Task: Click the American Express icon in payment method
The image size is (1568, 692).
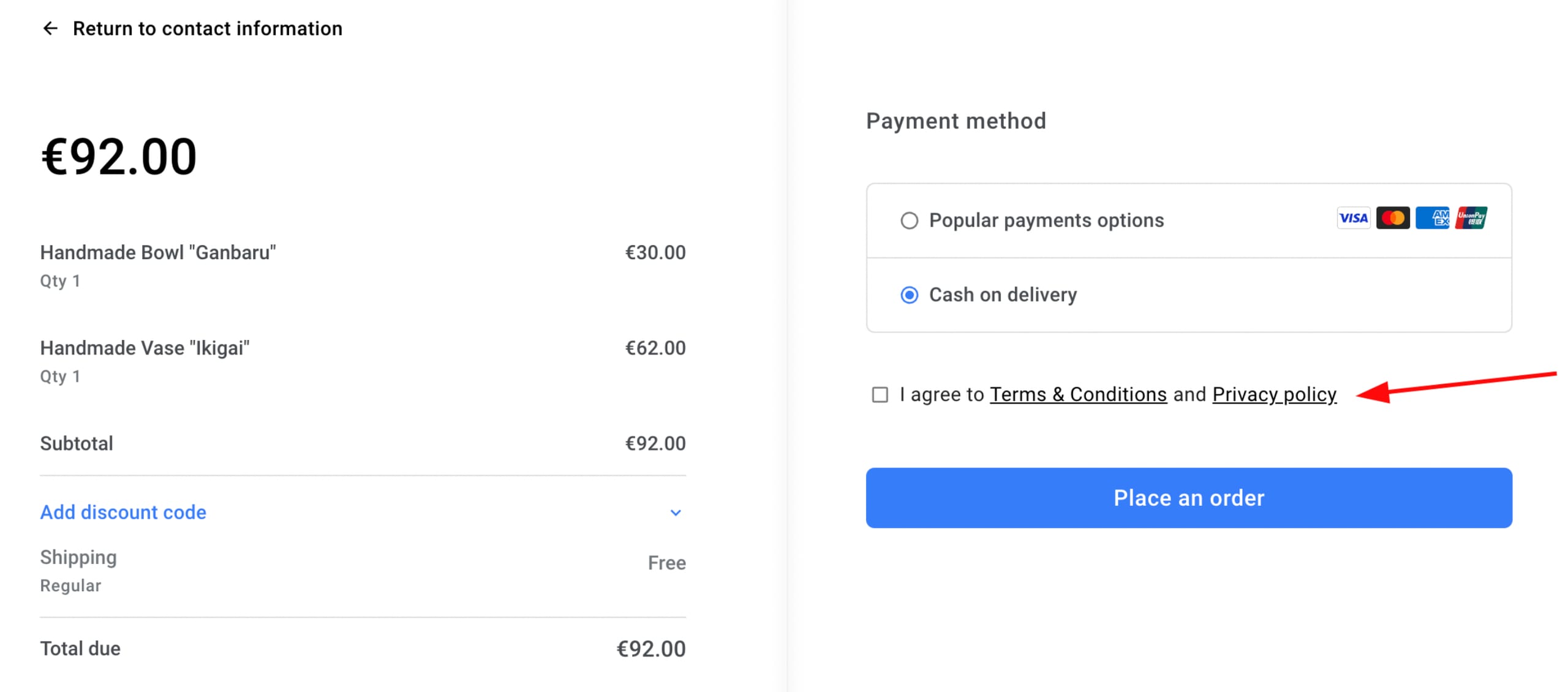Action: click(x=1433, y=217)
